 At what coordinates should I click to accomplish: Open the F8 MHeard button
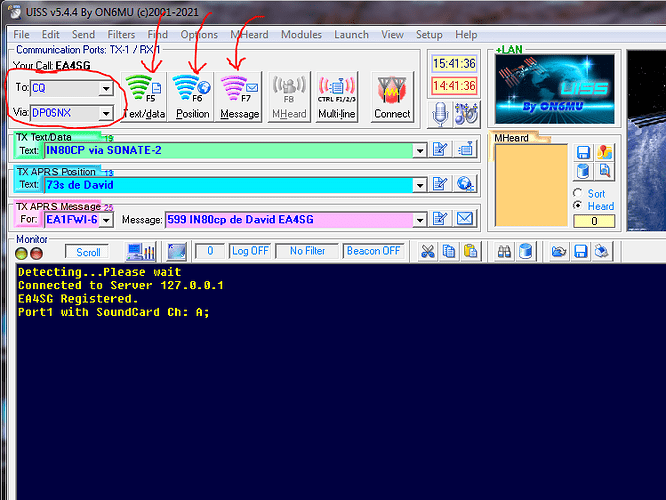289,97
